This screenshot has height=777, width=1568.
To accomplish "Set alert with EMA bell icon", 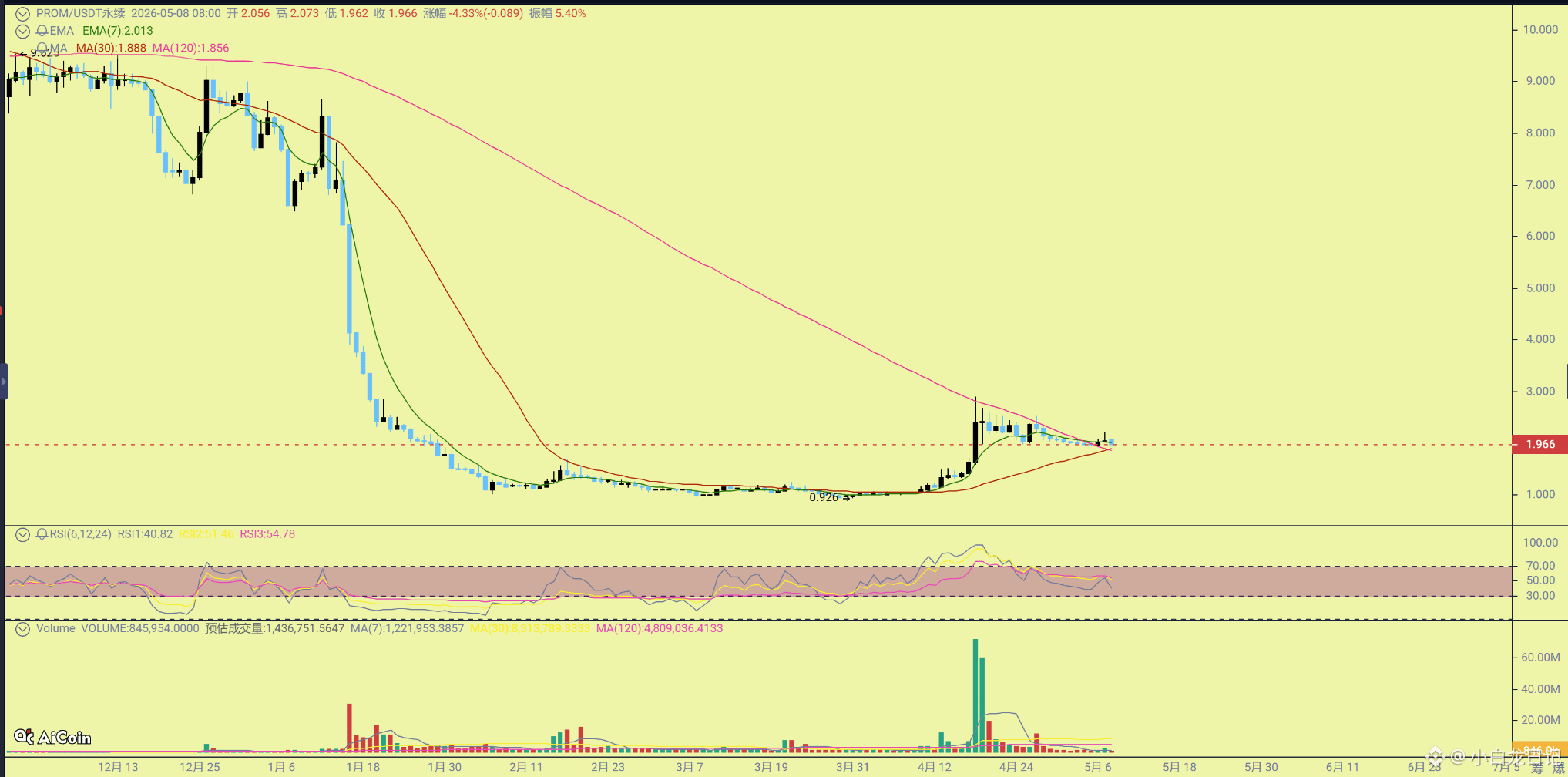I will (x=42, y=31).
